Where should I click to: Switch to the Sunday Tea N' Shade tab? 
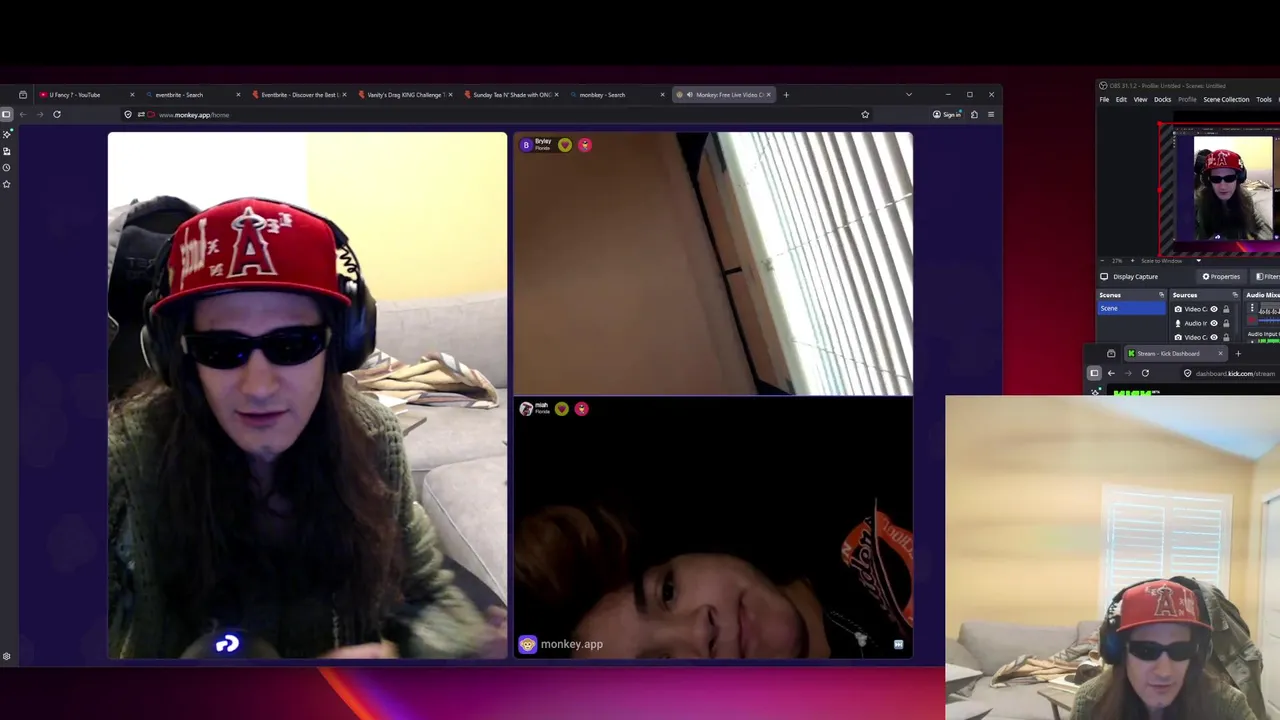coord(511,95)
